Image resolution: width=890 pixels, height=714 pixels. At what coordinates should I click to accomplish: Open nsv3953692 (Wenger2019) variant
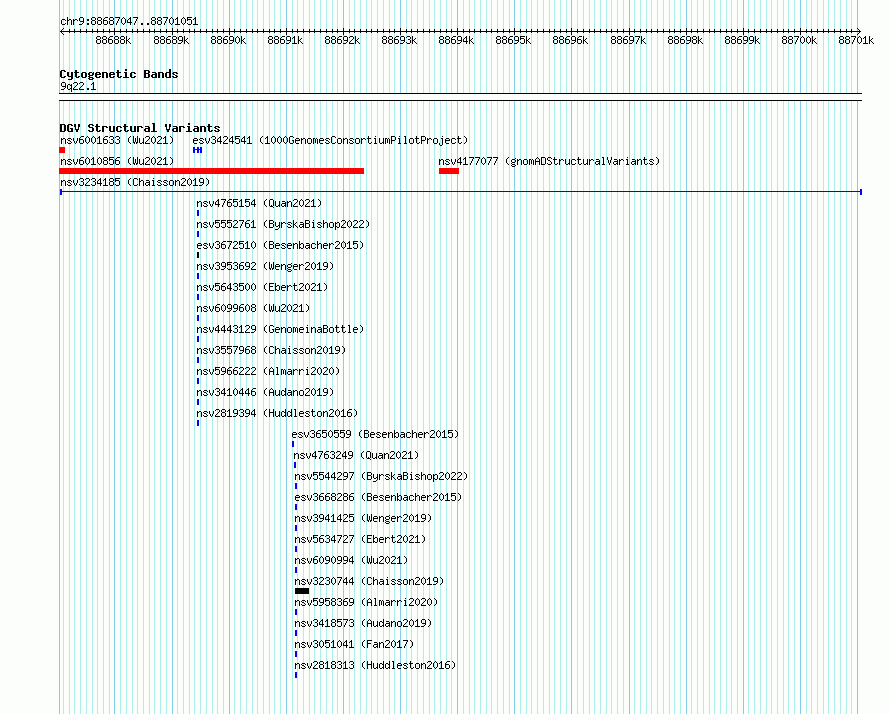[265, 266]
